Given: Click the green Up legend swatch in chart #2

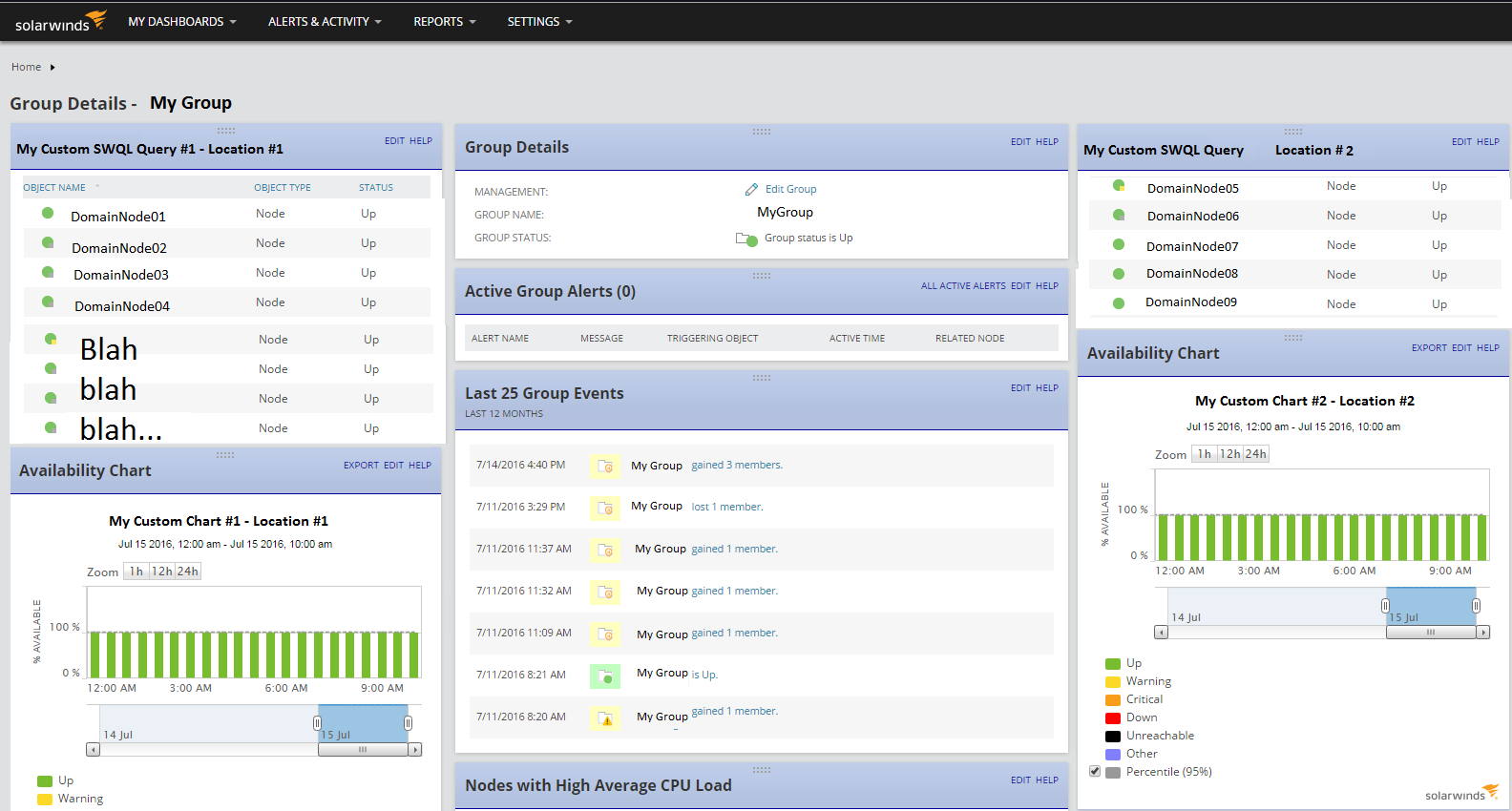Looking at the screenshot, I should [1113, 663].
